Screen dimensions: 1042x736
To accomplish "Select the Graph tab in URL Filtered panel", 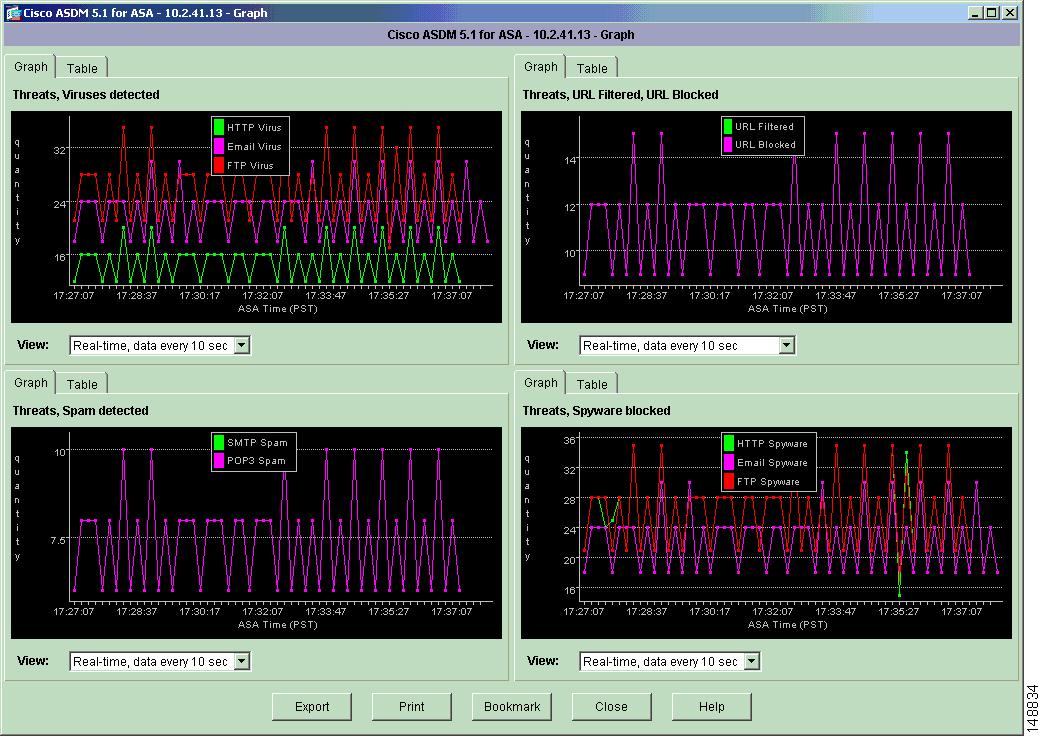I will [x=540, y=67].
